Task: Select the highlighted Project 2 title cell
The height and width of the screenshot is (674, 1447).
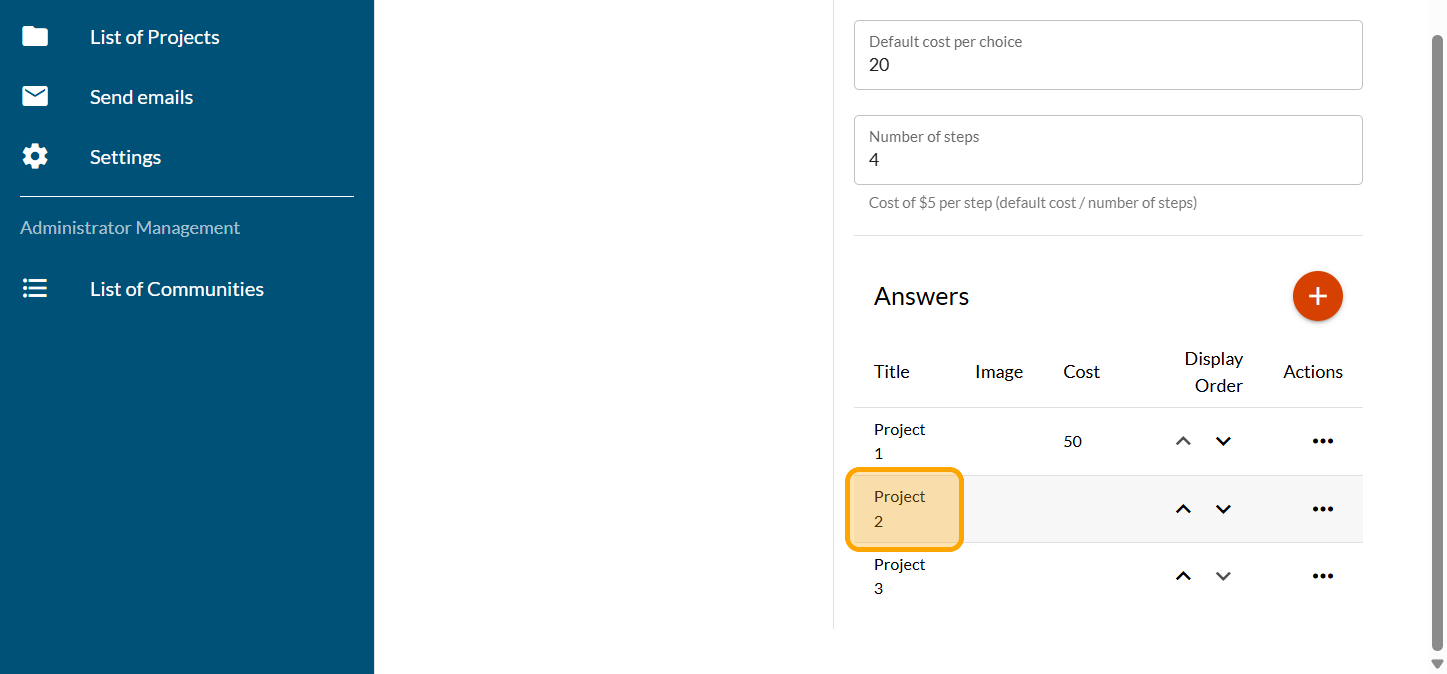Action: 904,509
